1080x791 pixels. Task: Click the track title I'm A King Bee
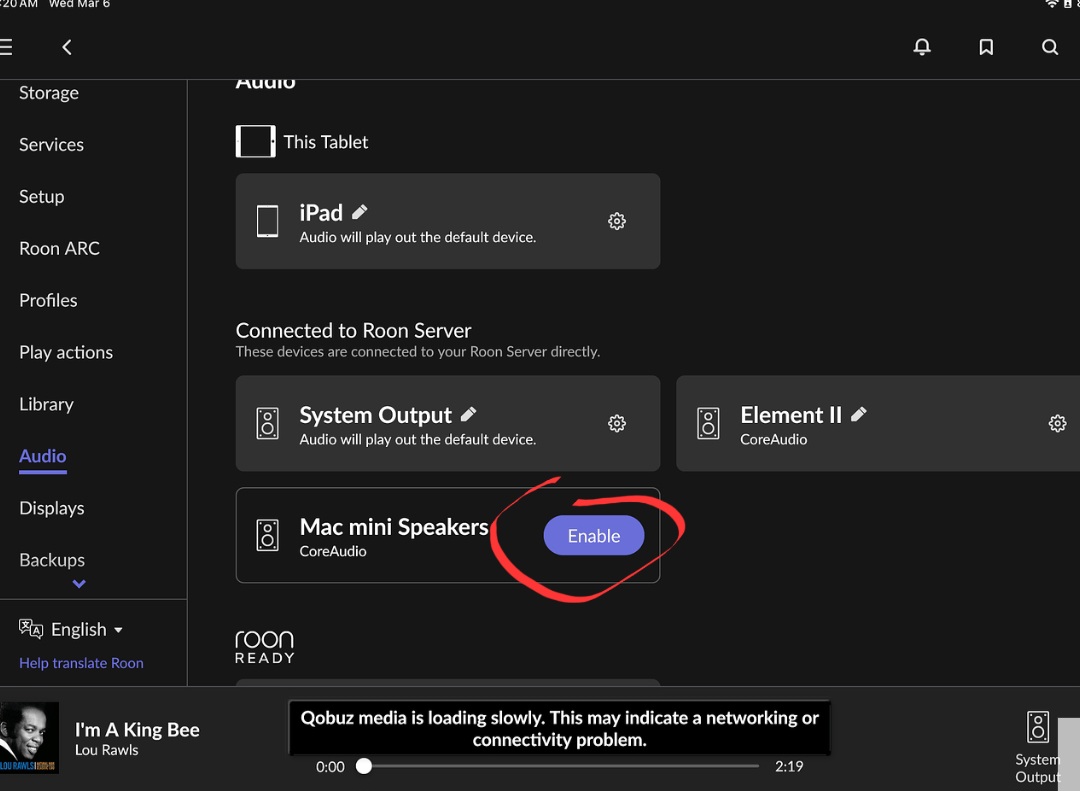[137, 729]
